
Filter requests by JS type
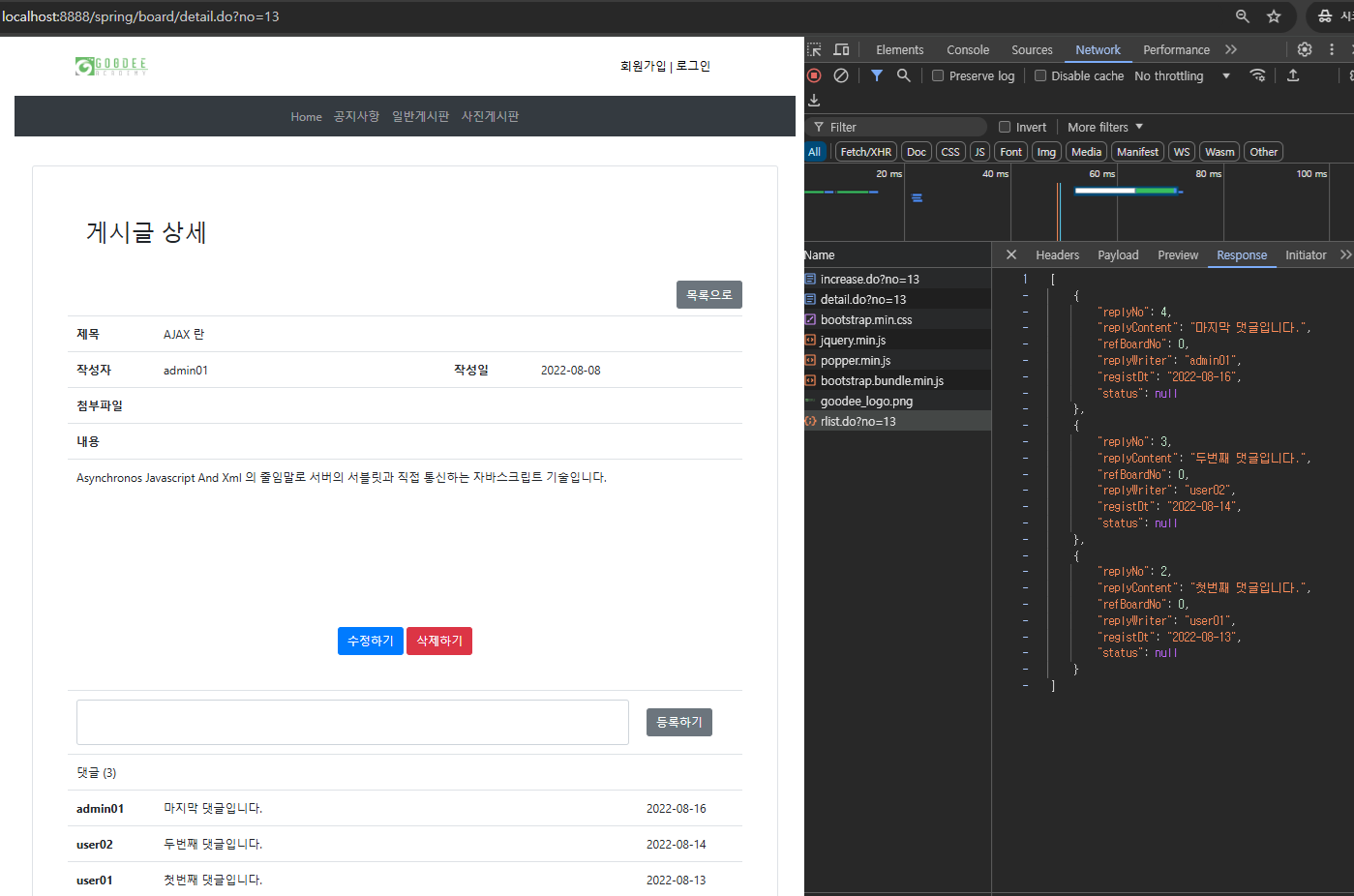[x=979, y=152]
